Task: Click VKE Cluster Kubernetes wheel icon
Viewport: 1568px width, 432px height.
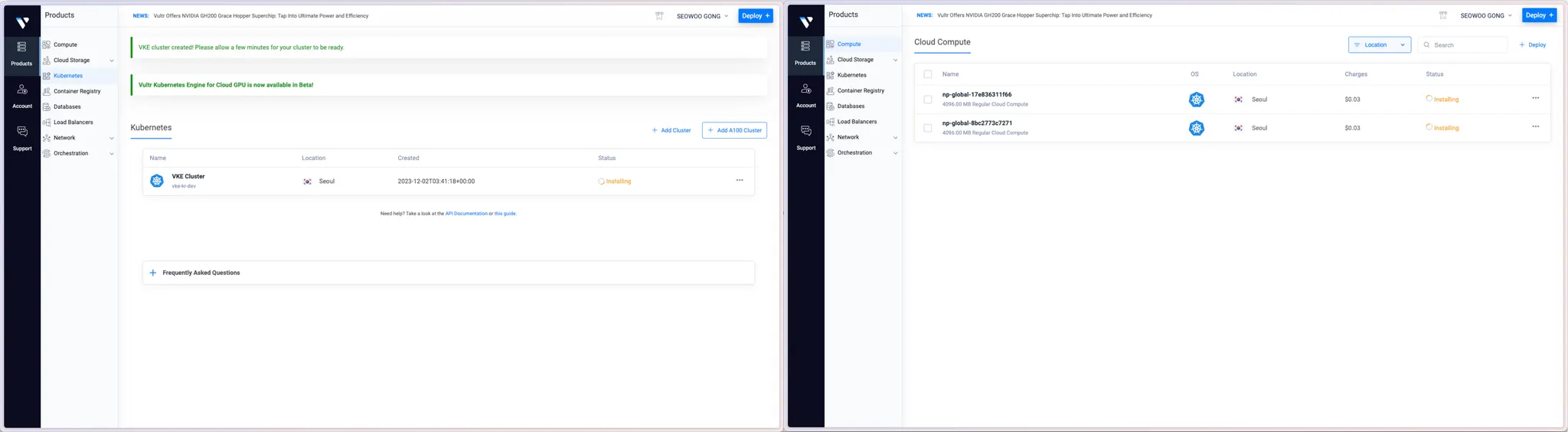Action: click(x=157, y=181)
